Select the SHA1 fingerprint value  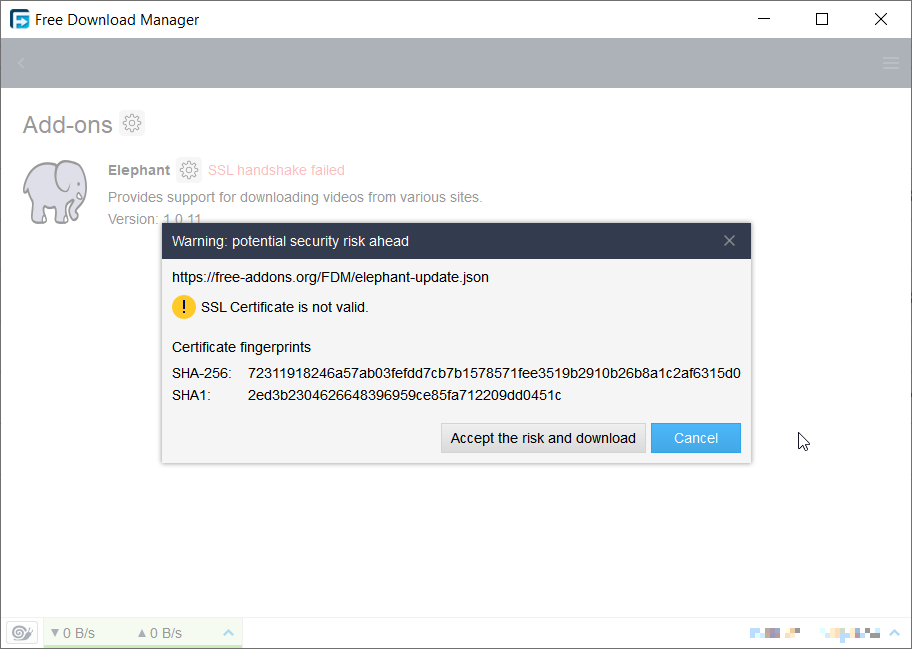coord(404,395)
